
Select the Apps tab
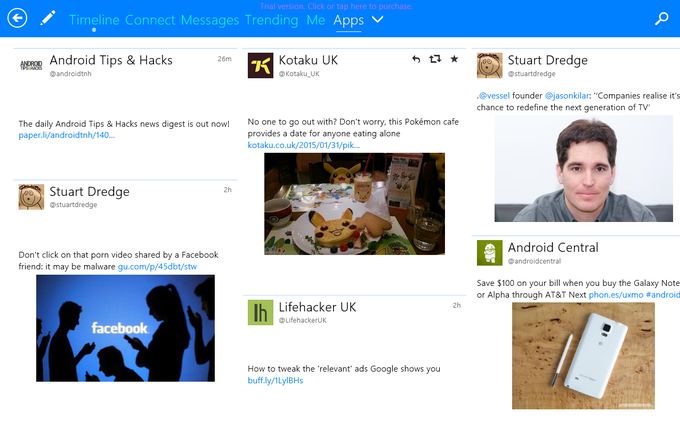349,20
